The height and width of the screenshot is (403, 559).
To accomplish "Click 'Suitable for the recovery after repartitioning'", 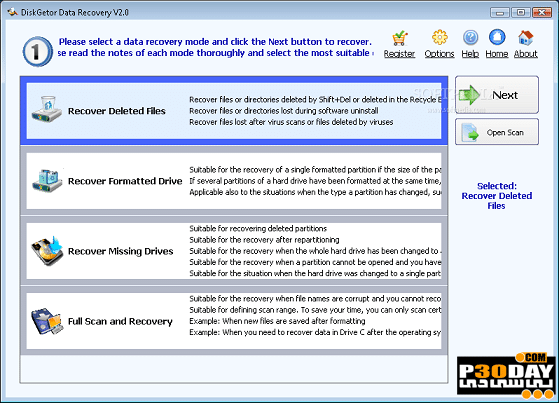I will 264,240.
